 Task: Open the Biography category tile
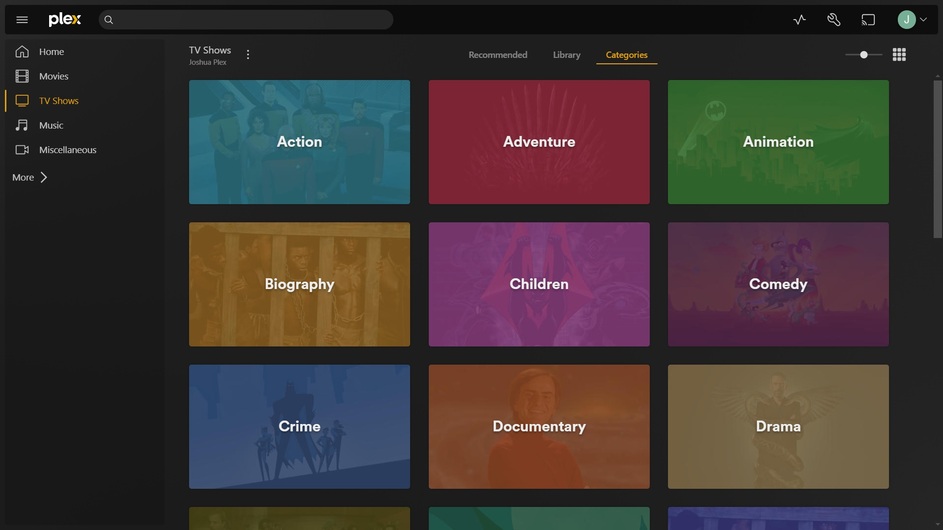pos(299,284)
